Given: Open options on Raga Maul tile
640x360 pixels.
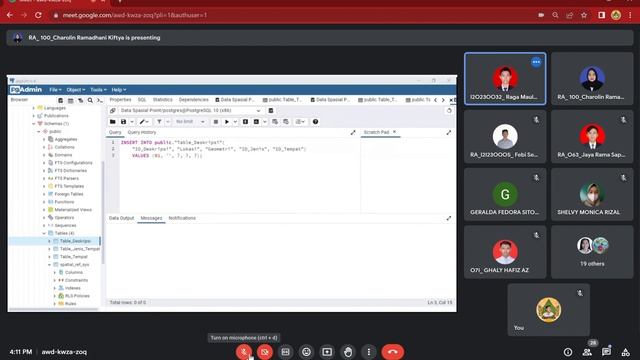Looking at the screenshot, I should click(536, 62).
